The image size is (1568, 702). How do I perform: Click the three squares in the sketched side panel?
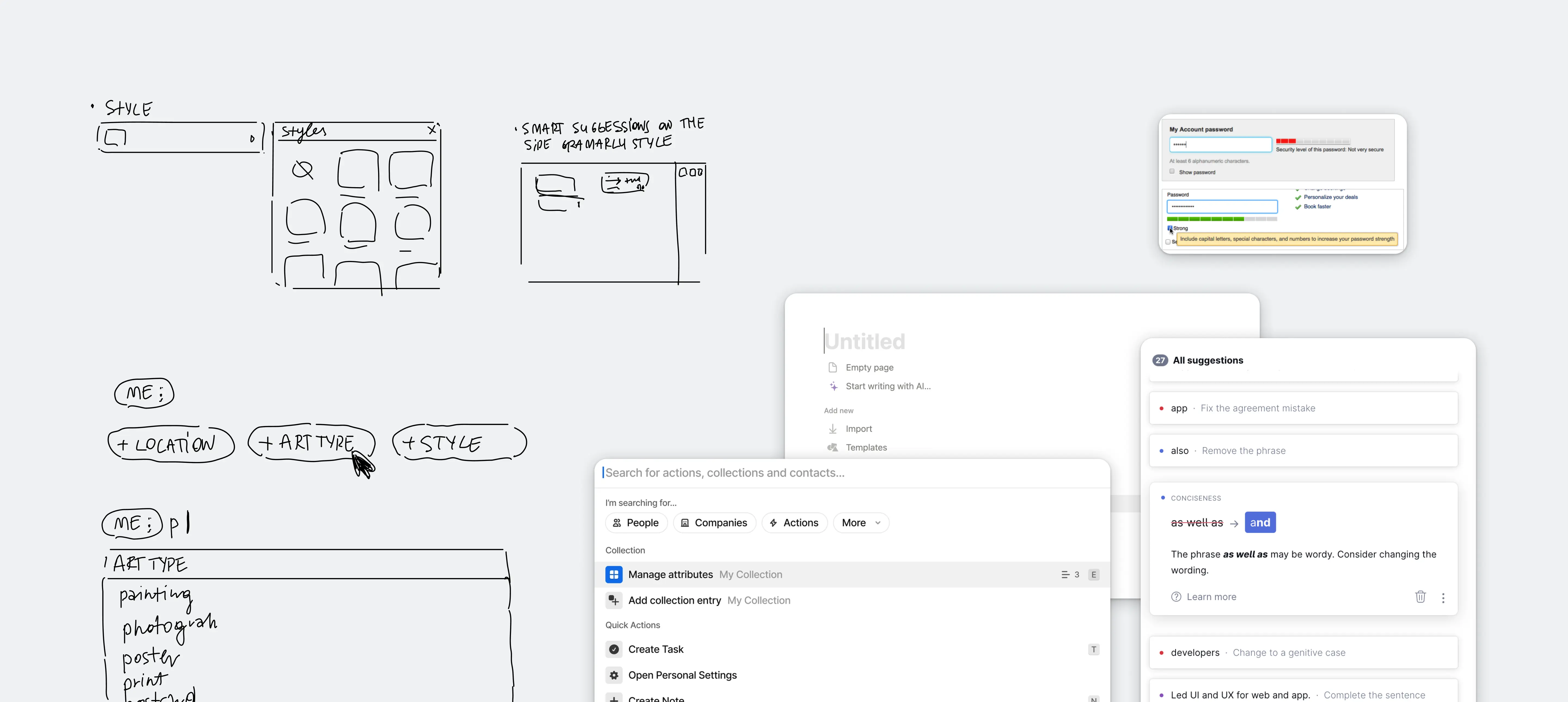pos(690,172)
